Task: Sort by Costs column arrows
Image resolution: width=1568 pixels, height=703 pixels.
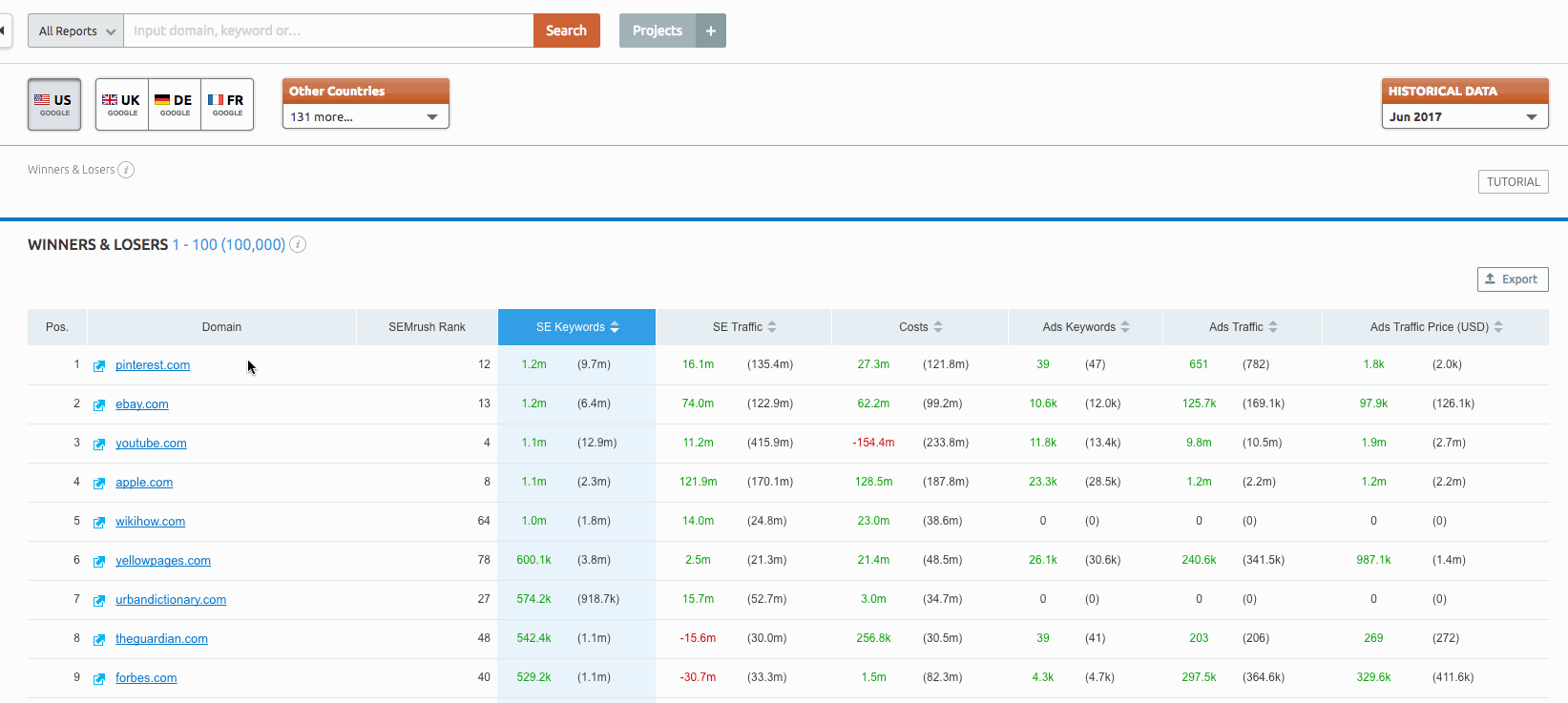Action: (x=938, y=327)
